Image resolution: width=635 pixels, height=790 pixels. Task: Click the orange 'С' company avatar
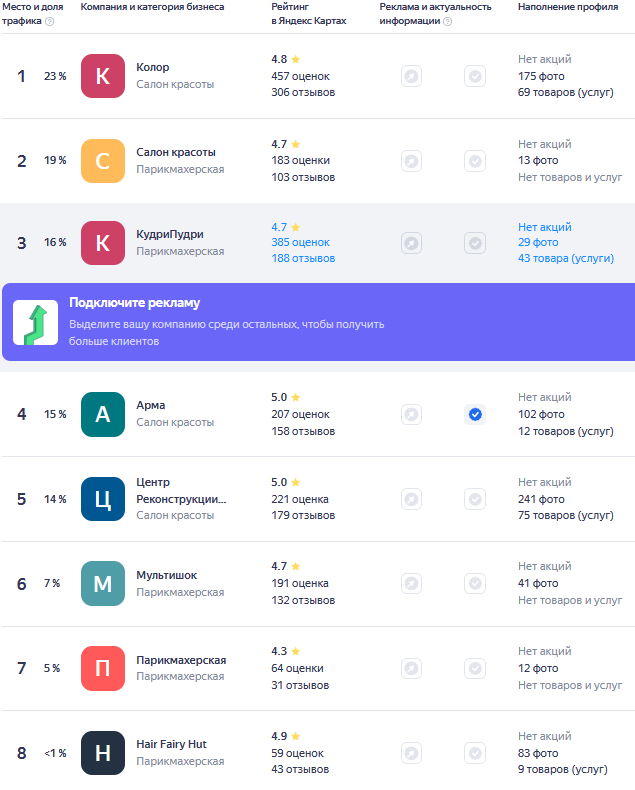103,161
